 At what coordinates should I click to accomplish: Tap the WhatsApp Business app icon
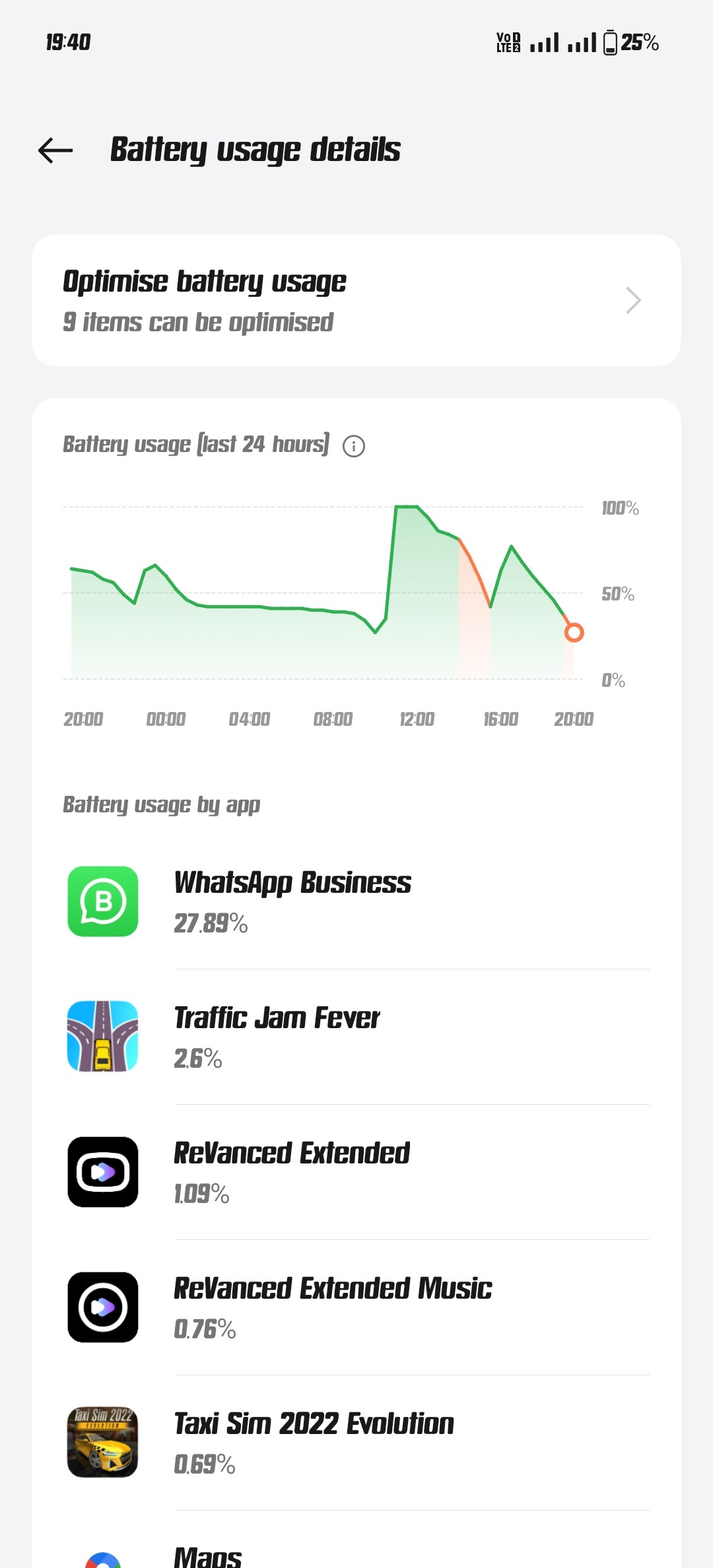[x=103, y=901]
